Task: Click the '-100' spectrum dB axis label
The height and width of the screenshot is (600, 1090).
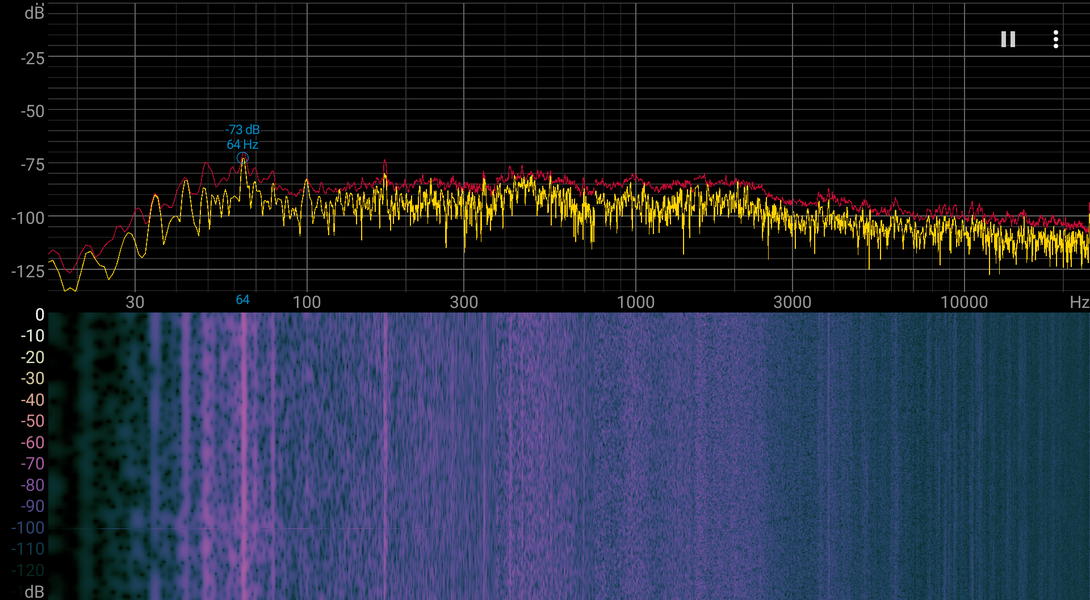Action: (28, 218)
